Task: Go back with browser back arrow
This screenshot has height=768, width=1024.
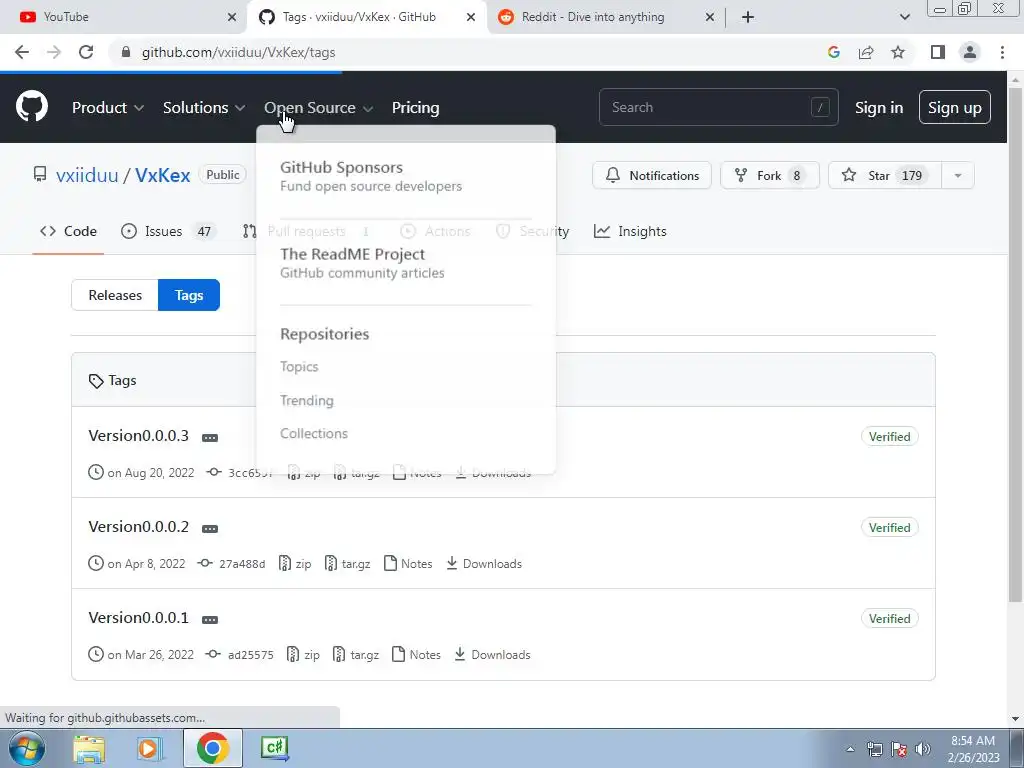Action: (x=22, y=52)
